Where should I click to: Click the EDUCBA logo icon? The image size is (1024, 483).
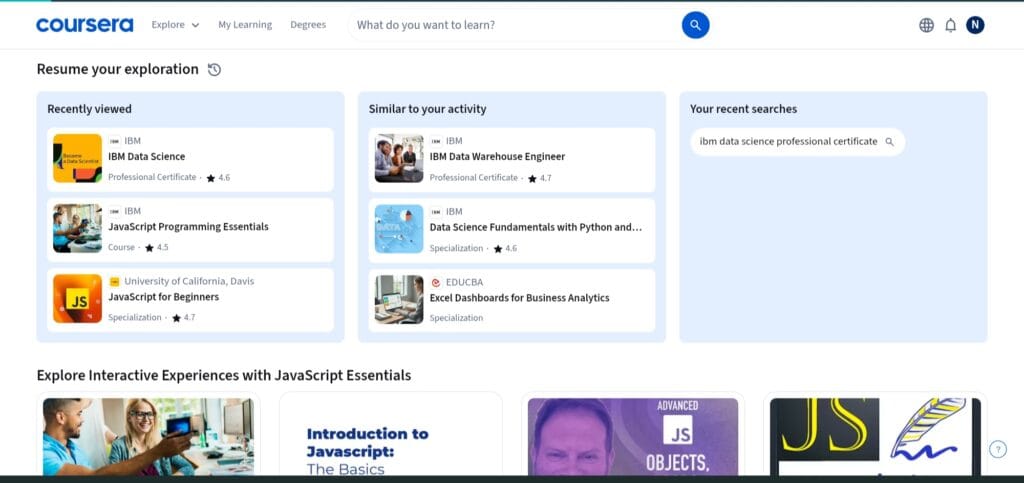click(x=436, y=282)
